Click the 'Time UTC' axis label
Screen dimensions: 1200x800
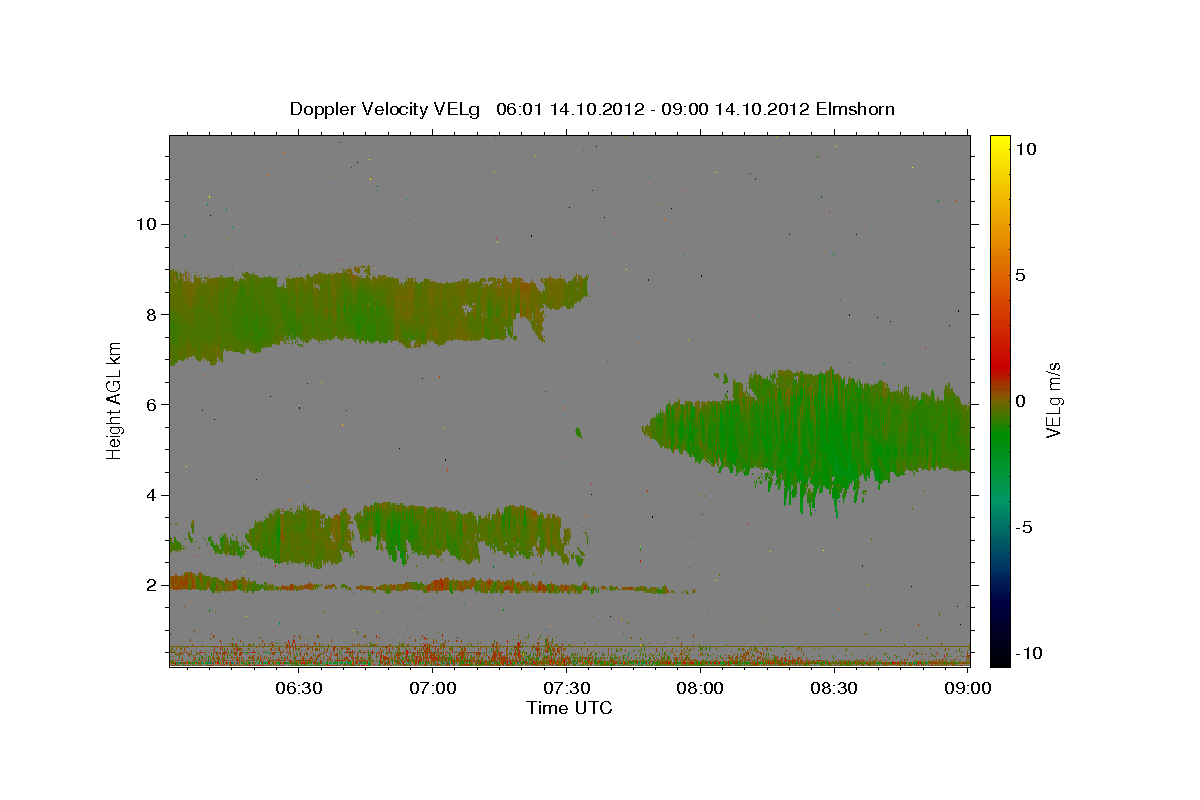(569, 708)
